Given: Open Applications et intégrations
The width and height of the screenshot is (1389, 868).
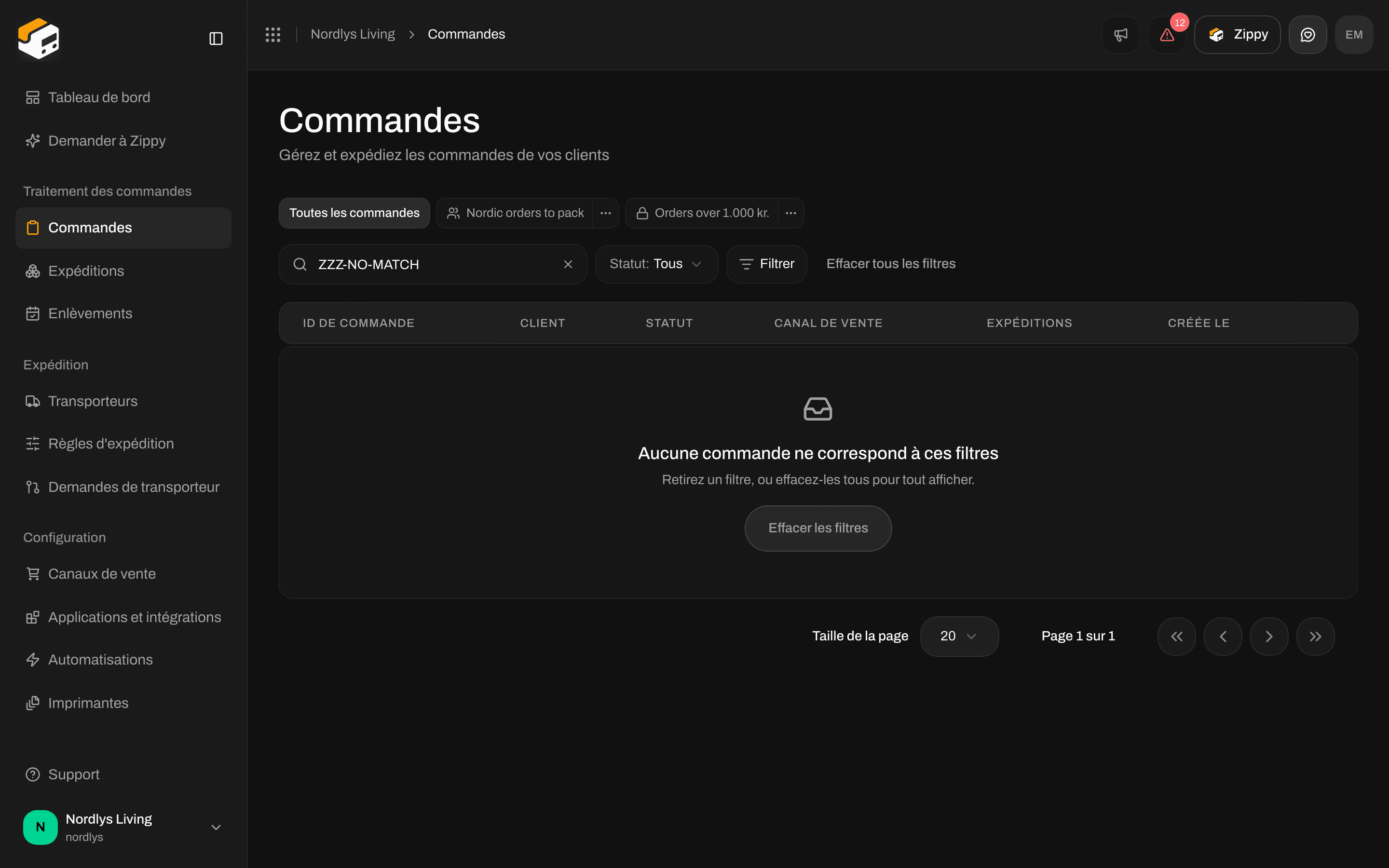Looking at the screenshot, I should click(x=123, y=617).
